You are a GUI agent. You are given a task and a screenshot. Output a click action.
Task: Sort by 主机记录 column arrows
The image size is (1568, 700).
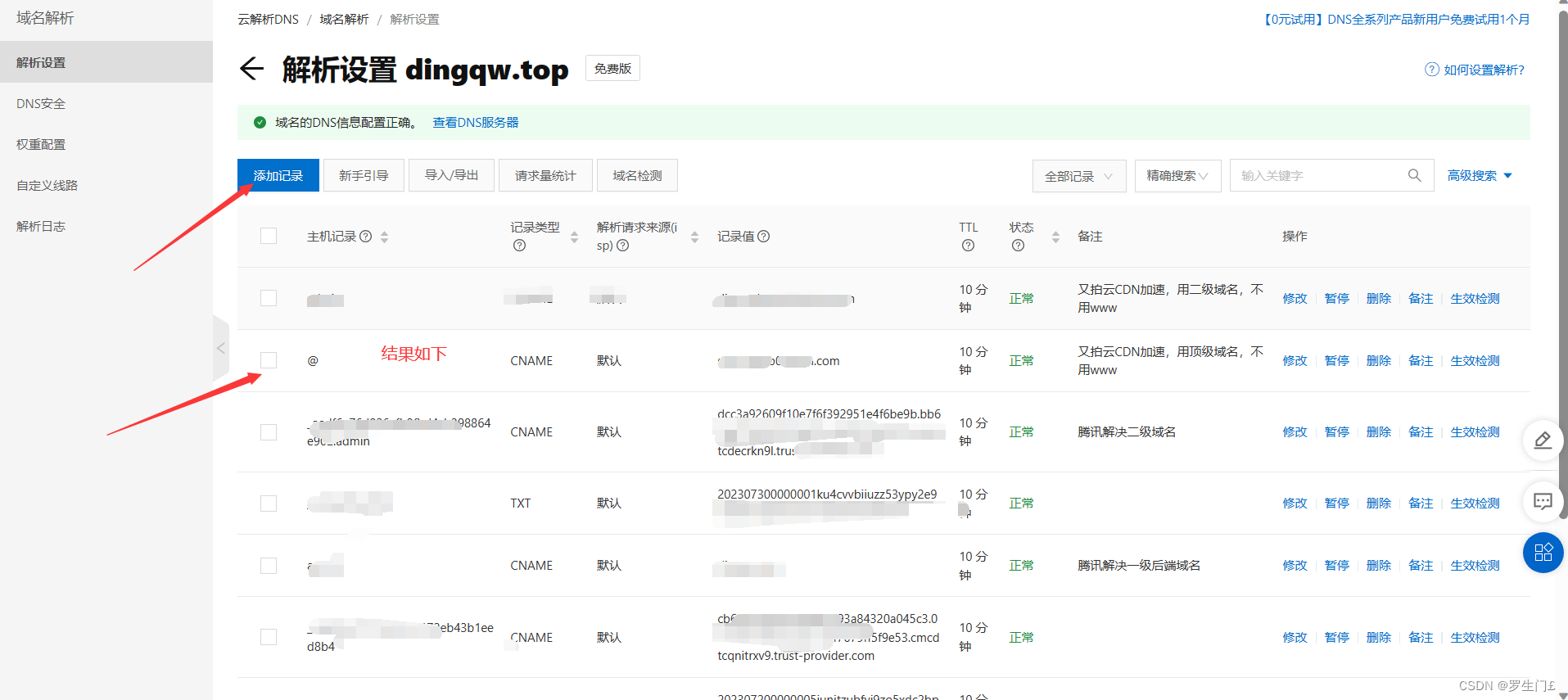[384, 237]
